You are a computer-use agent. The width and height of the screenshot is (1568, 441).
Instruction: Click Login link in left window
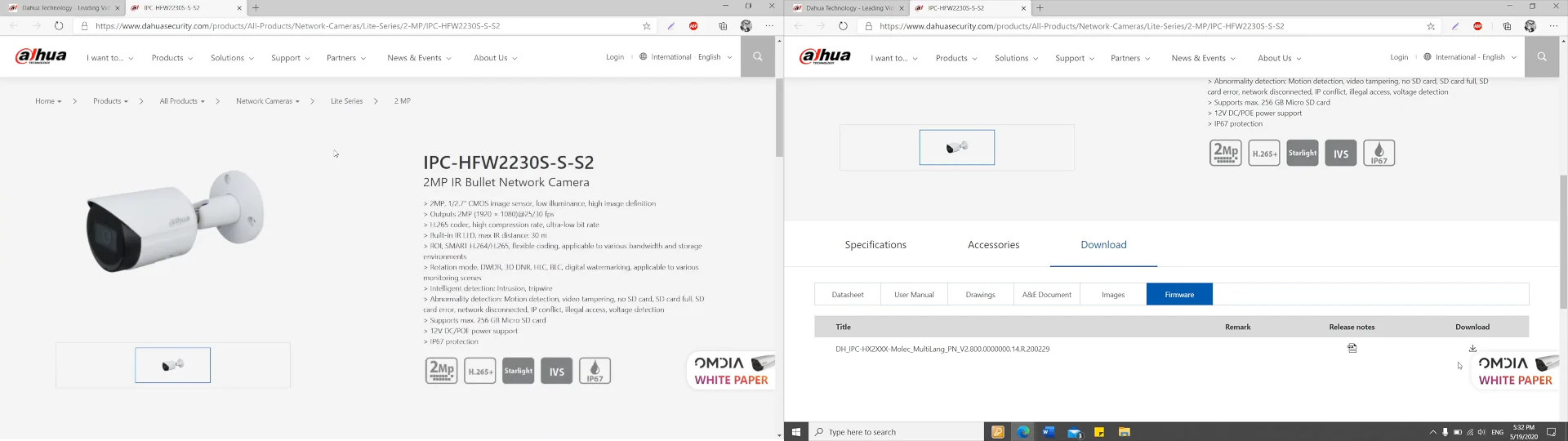[615, 57]
